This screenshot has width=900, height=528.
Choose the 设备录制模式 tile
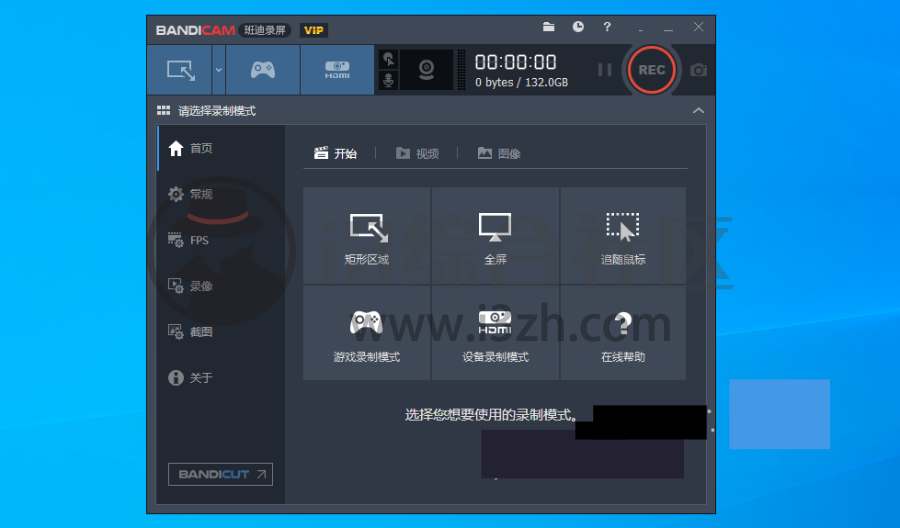495,333
